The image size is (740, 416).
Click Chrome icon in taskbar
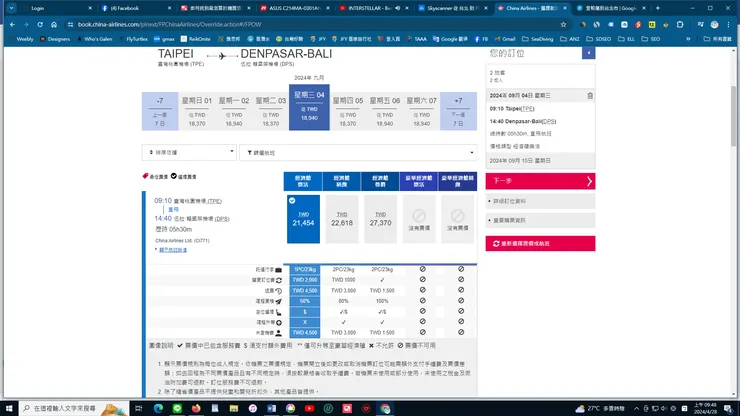pos(385,408)
